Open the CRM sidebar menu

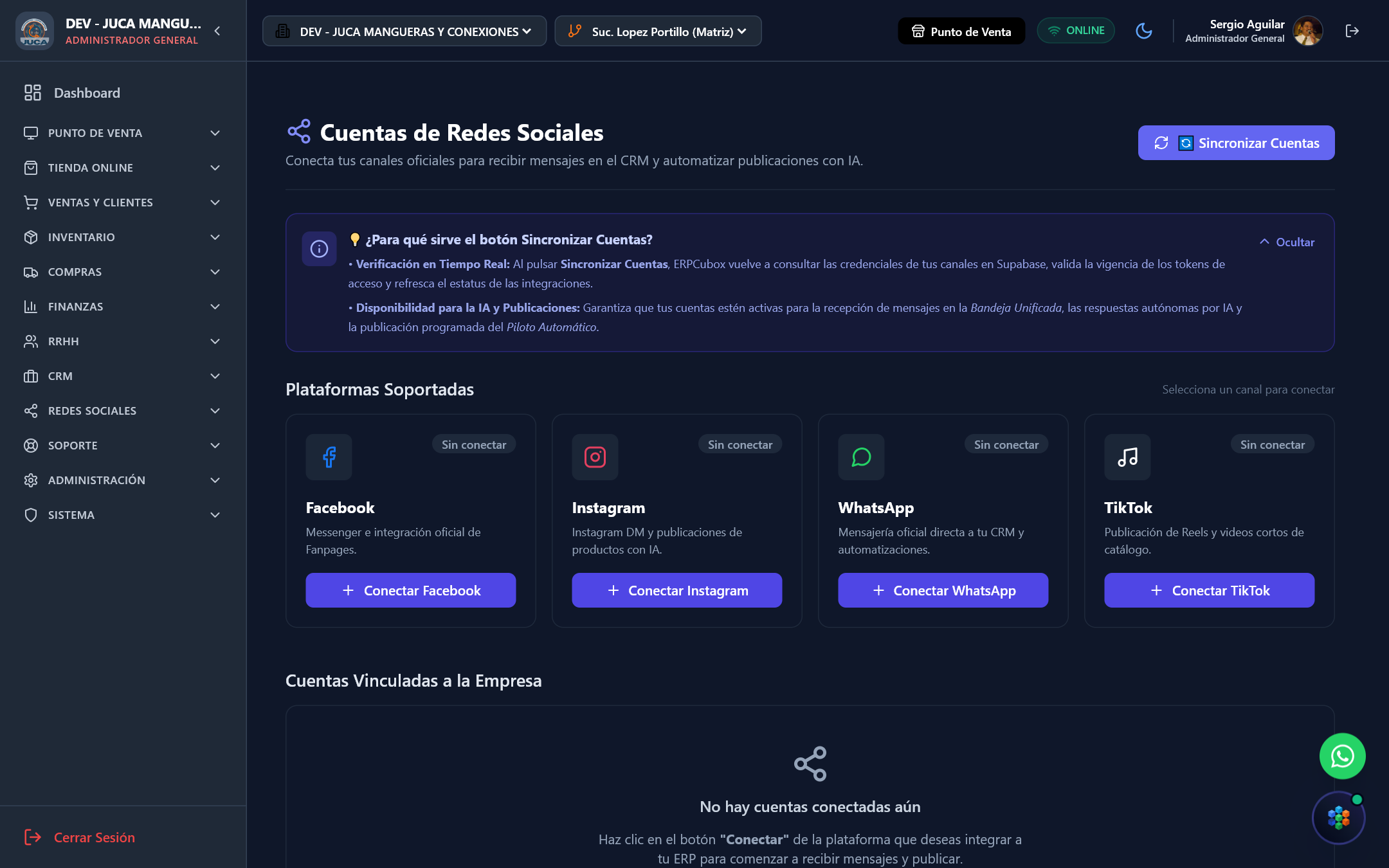coord(123,376)
